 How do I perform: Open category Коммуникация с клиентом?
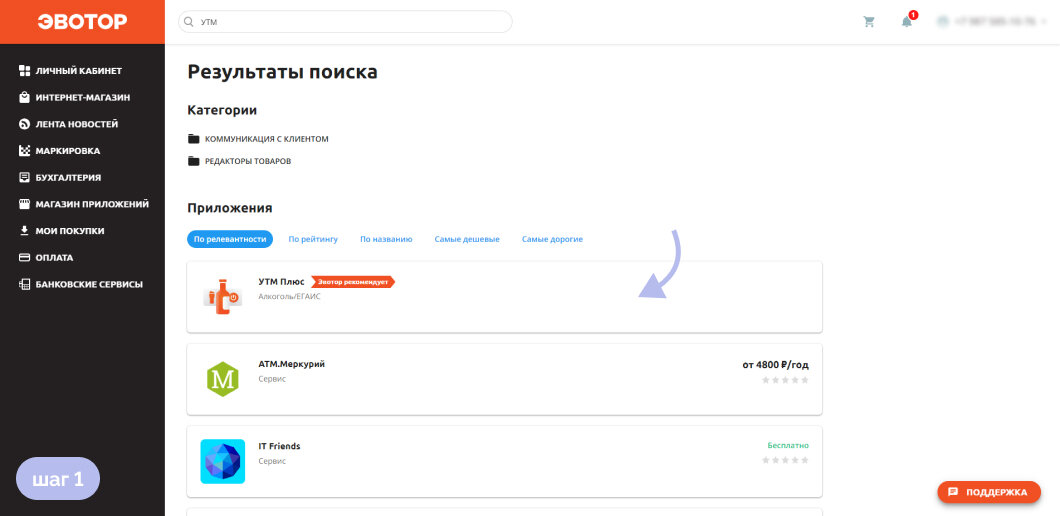click(x=266, y=139)
